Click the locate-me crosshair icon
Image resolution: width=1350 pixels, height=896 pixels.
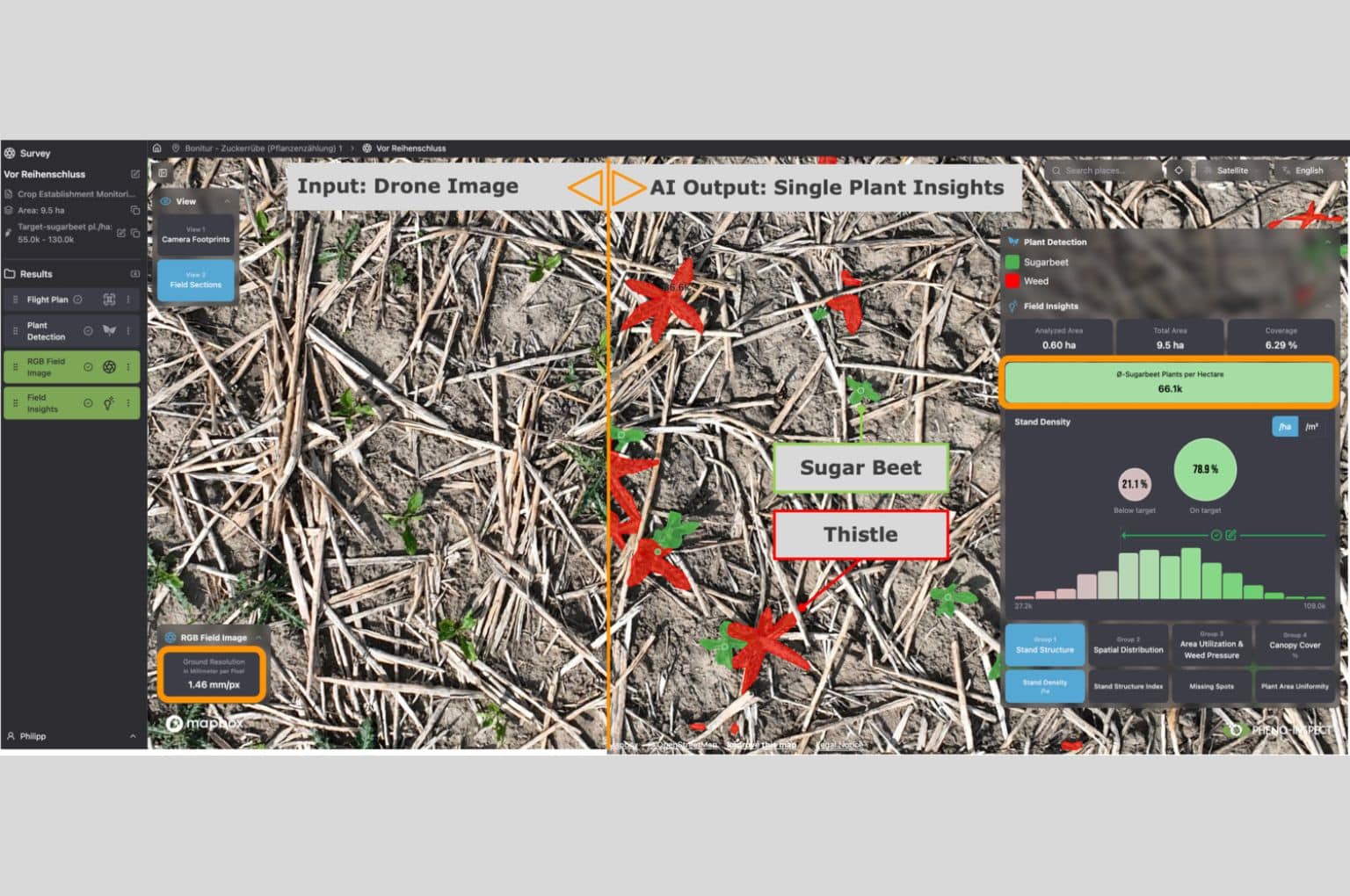[x=1179, y=170]
